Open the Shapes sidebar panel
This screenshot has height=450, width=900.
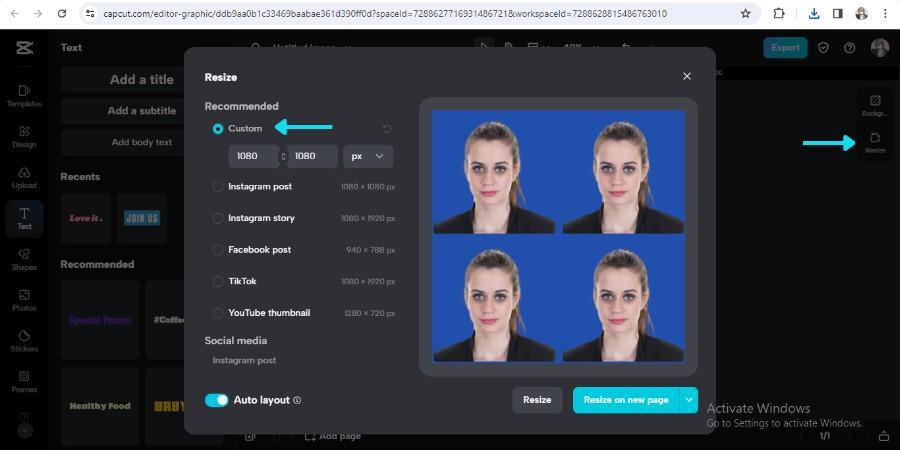coord(24,259)
